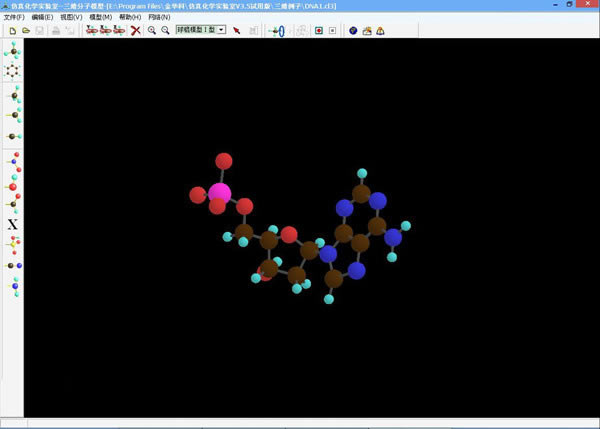Click the Open folder icon in toolbar

coord(26,31)
